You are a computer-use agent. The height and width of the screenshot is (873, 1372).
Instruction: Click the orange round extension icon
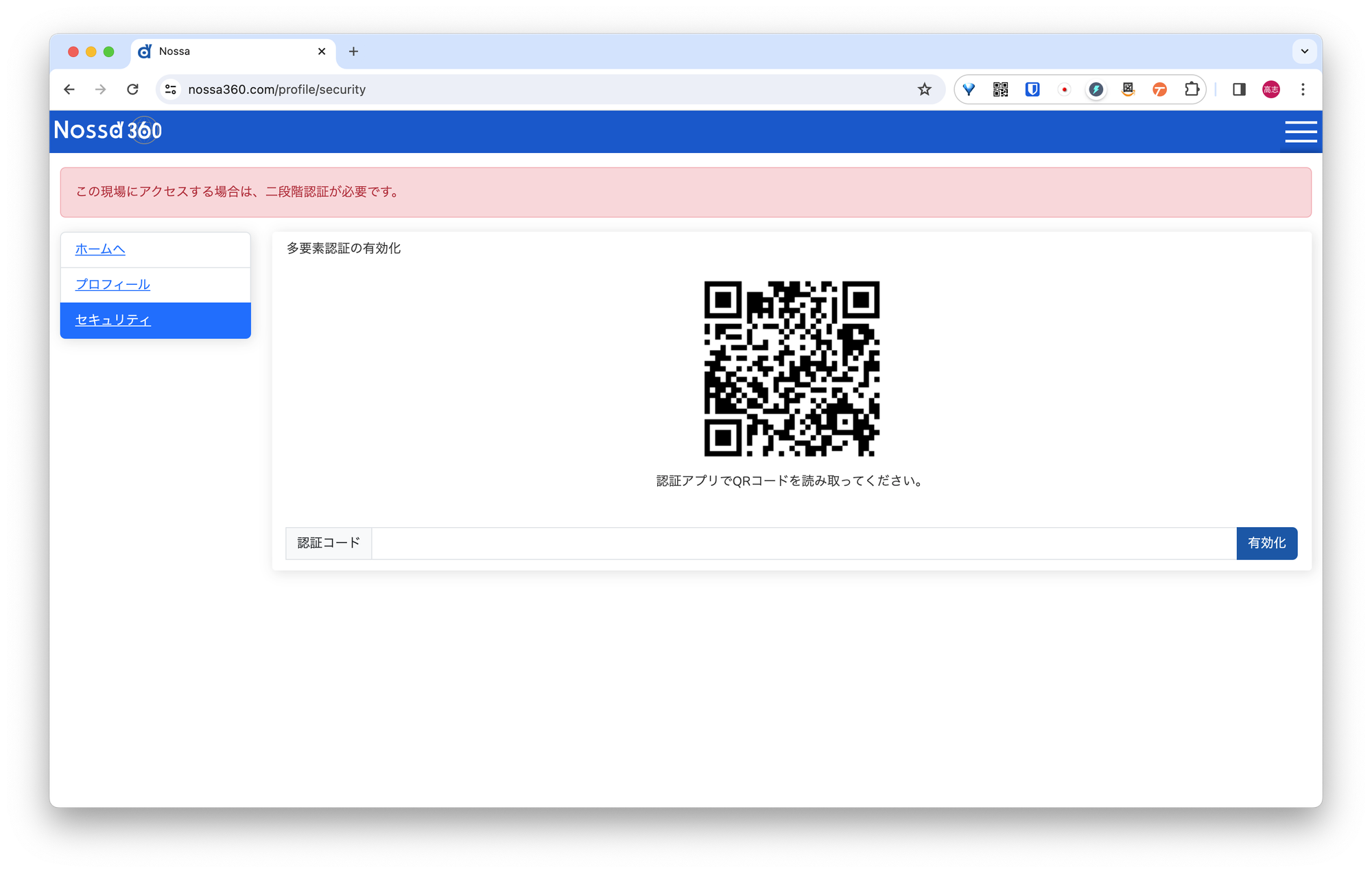click(1159, 89)
